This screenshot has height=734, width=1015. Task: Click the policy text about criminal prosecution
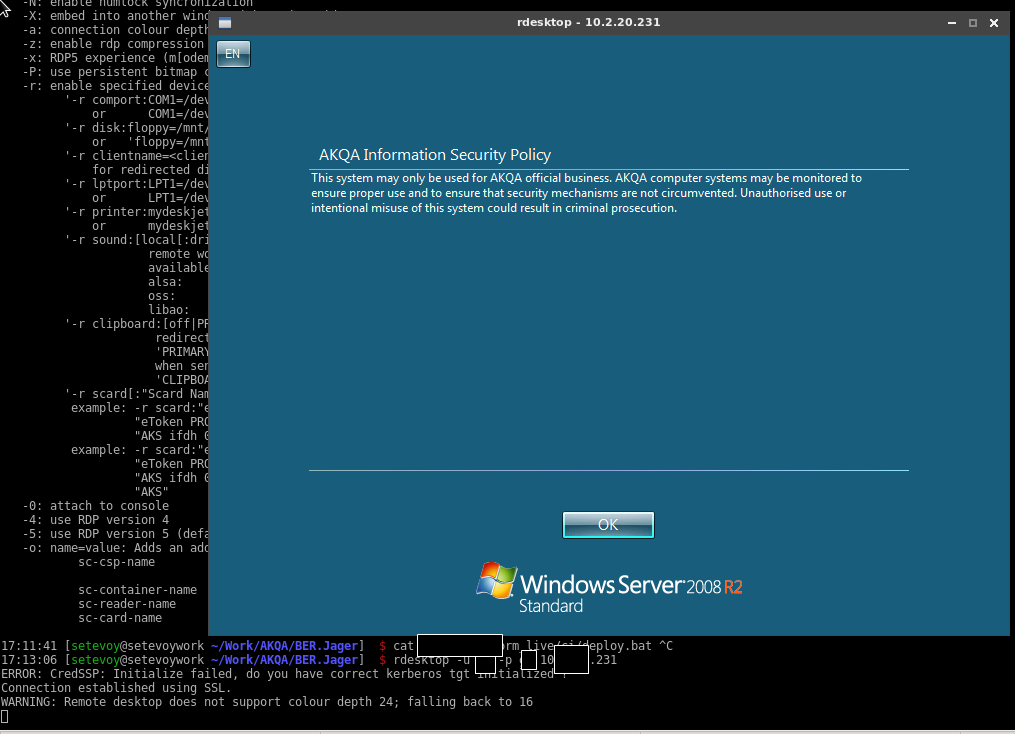pyautogui.click(x=586, y=193)
